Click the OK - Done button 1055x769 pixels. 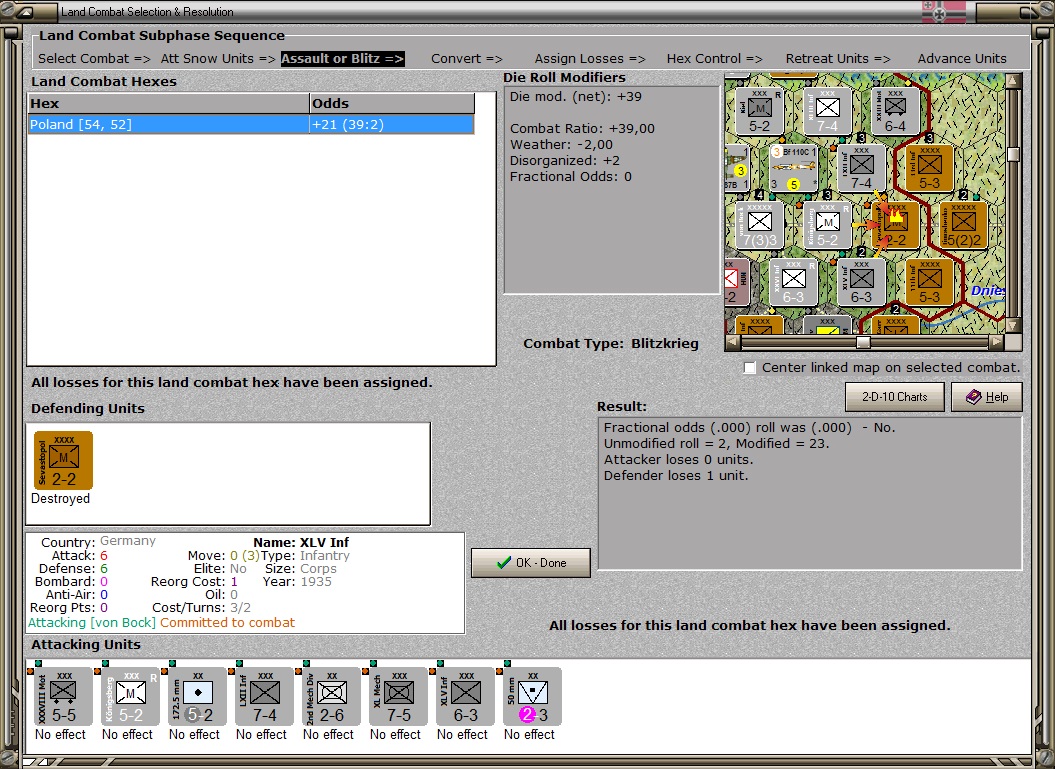[531, 562]
